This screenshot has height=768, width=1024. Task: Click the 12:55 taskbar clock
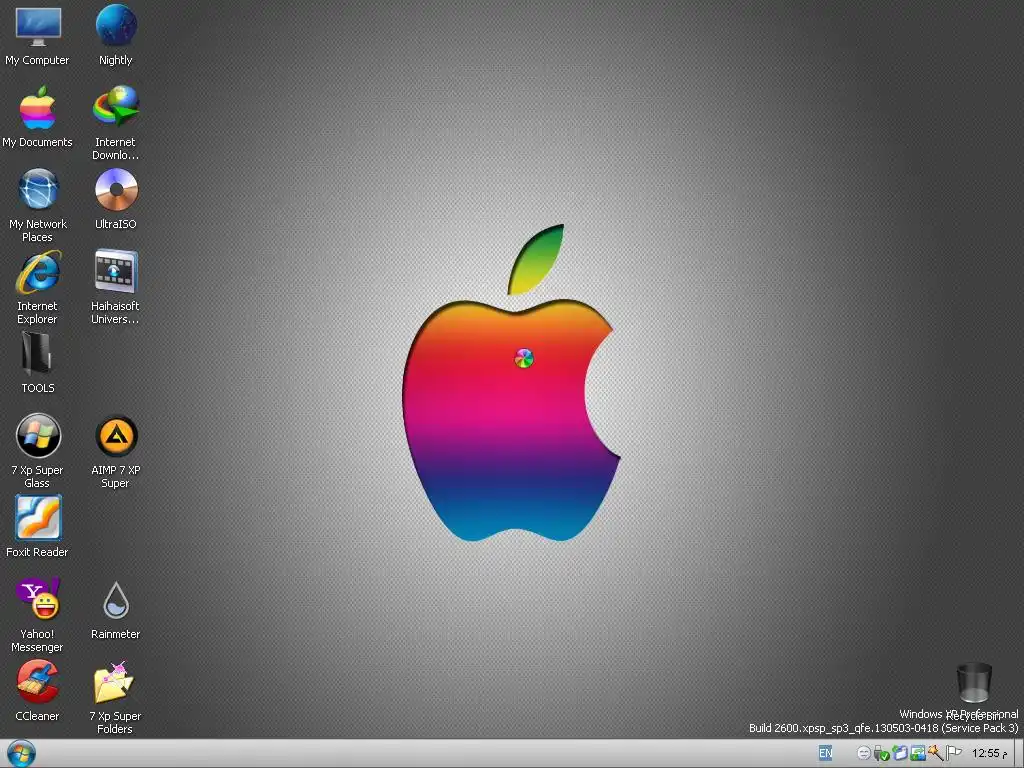[x=989, y=754]
